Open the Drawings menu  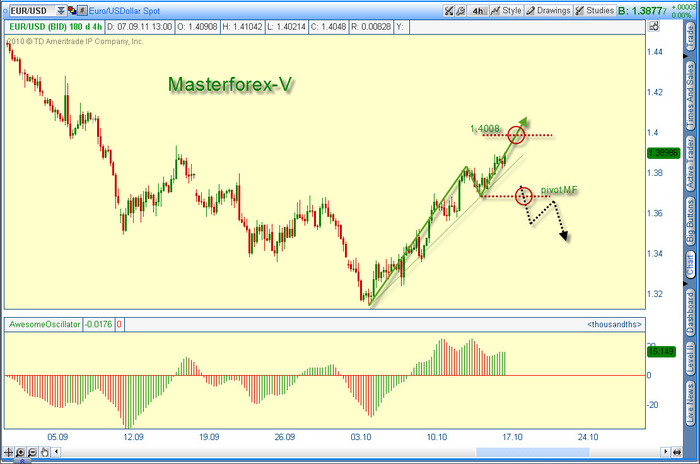pyautogui.click(x=549, y=11)
